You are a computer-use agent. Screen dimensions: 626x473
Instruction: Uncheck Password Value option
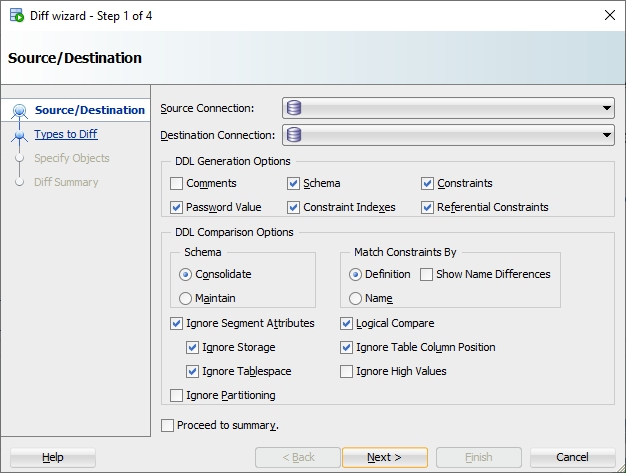click(x=176, y=207)
